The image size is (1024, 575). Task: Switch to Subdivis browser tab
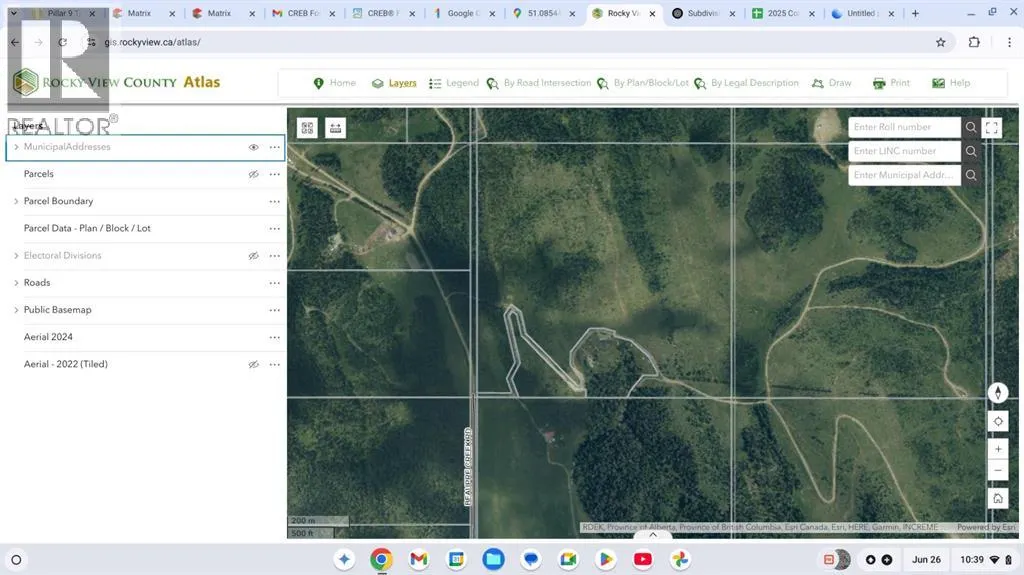tap(702, 13)
